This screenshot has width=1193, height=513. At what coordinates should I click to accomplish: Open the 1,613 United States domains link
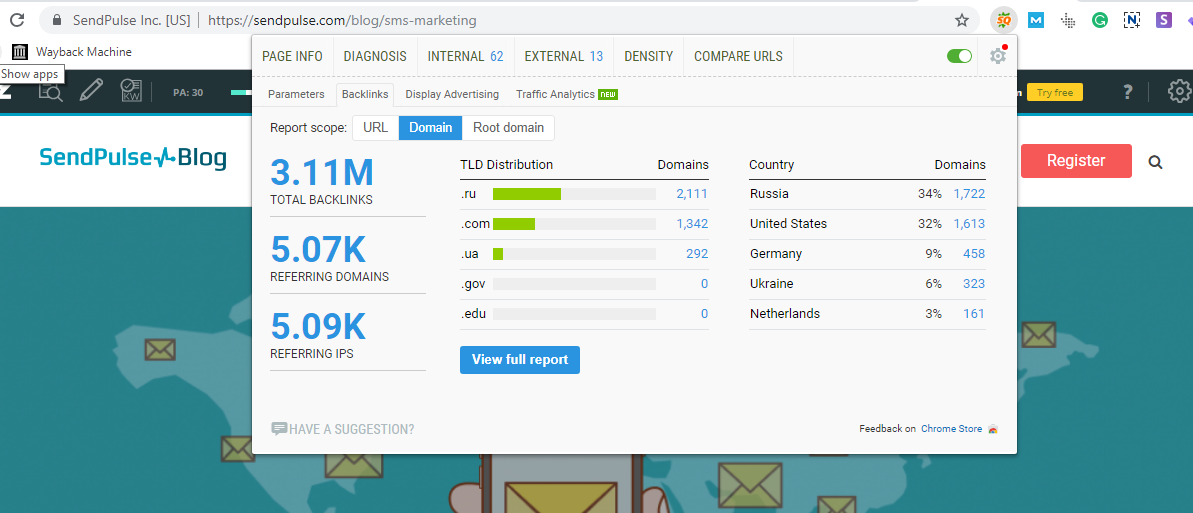[969, 224]
